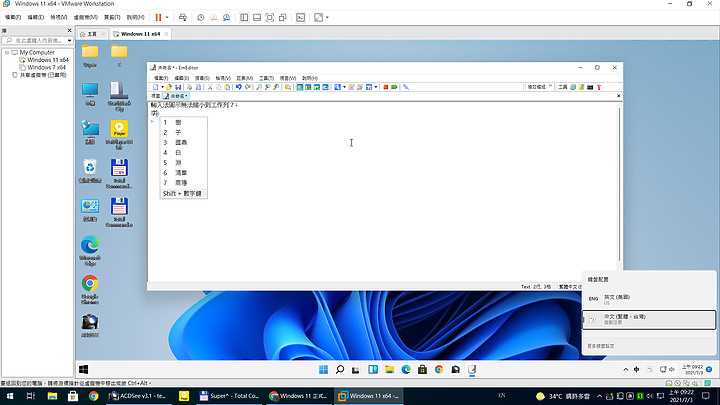
Task: Click EmEditor vertical scrollbar
Action: (x=619, y=184)
